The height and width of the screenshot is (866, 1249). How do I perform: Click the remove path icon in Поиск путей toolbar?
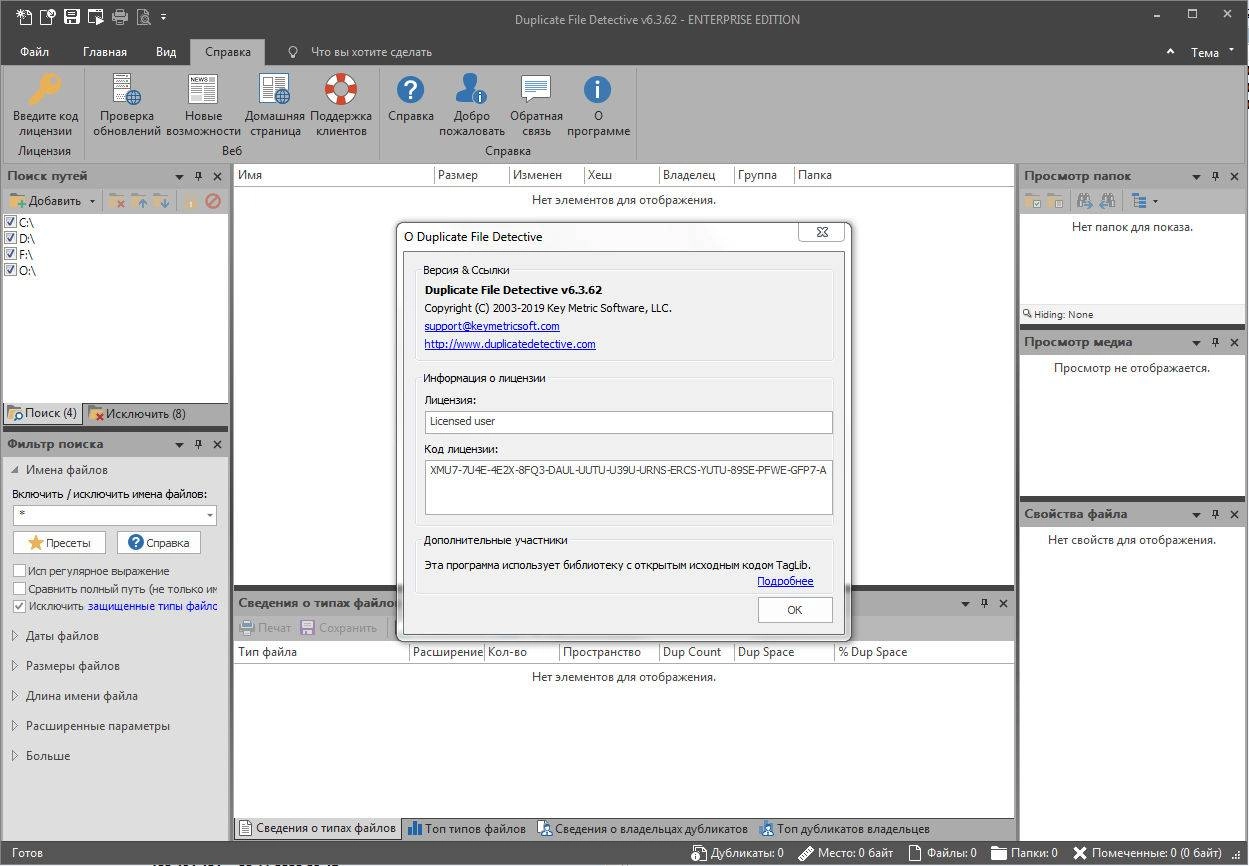pos(117,201)
